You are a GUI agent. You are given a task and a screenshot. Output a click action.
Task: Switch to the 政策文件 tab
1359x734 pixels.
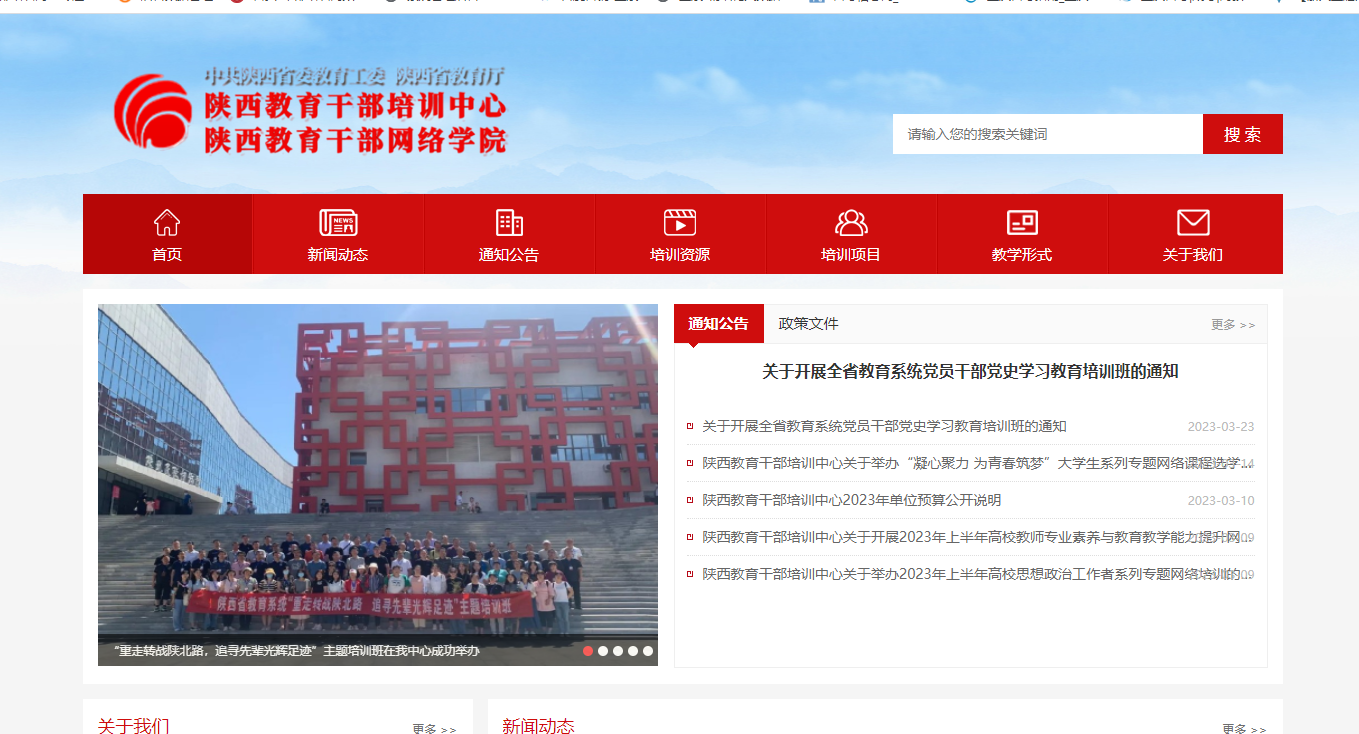(810, 323)
